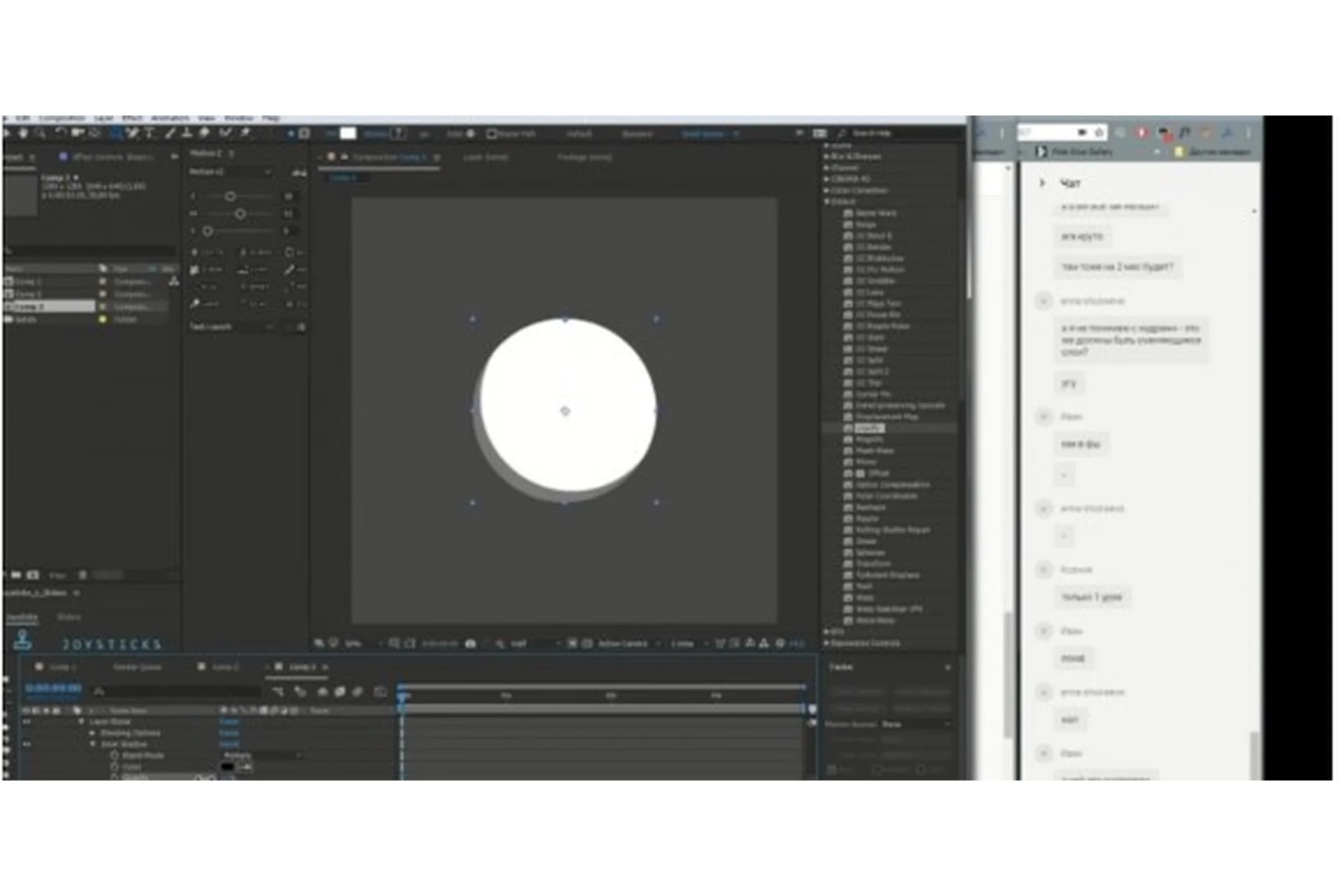Select the Puppet Pin tool
This screenshot has height=896, width=1344.
pos(246,133)
